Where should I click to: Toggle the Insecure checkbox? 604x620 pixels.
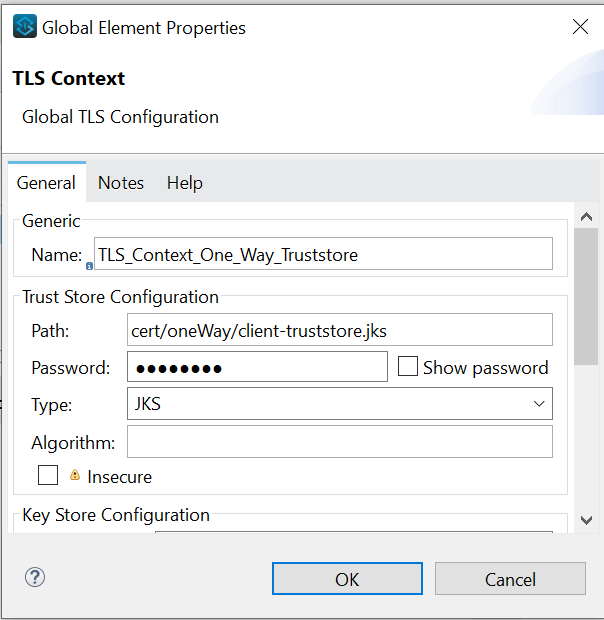click(x=48, y=476)
